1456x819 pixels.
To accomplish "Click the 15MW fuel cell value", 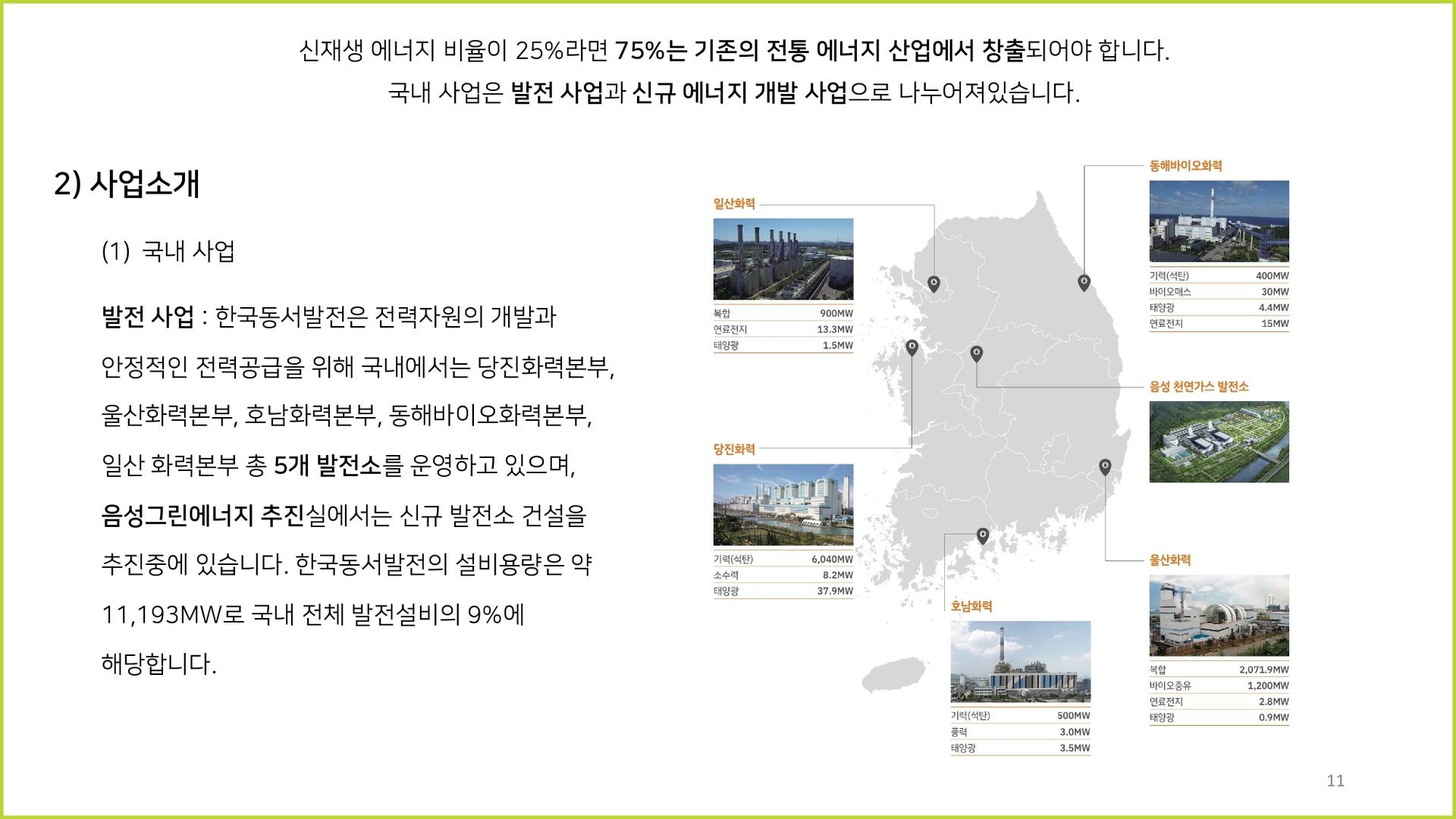I will [x=1276, y=324].
